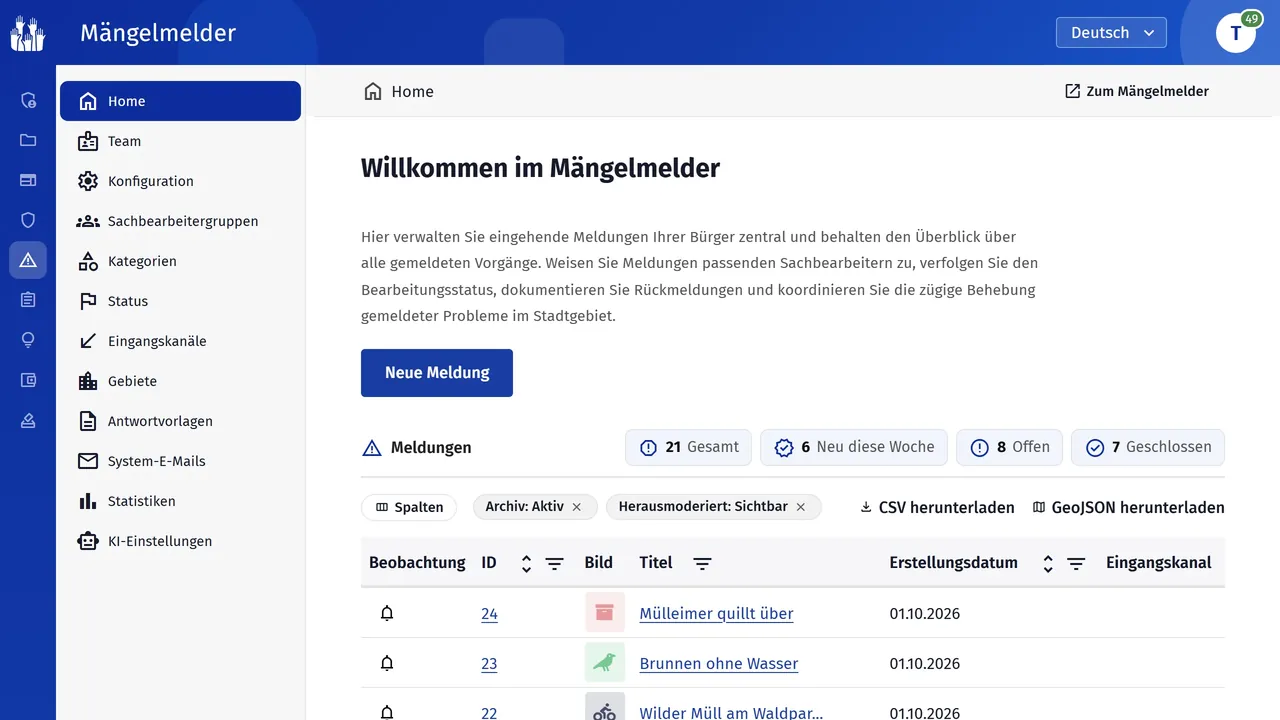1280x720 pixels.
Task: Open report ID 23 link
Action: [489, 663]
